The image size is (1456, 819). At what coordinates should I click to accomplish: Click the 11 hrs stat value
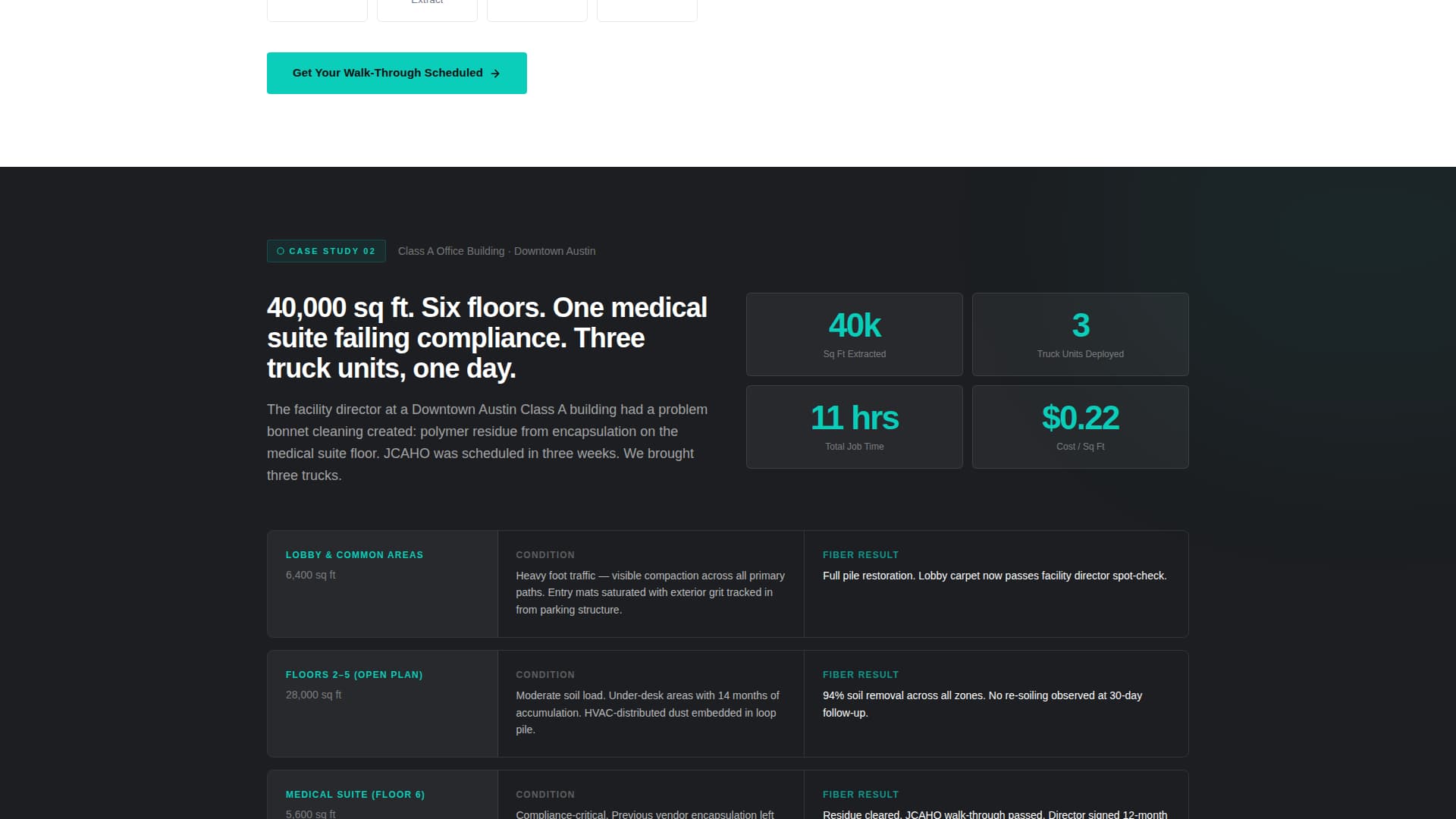coord(855,418)
